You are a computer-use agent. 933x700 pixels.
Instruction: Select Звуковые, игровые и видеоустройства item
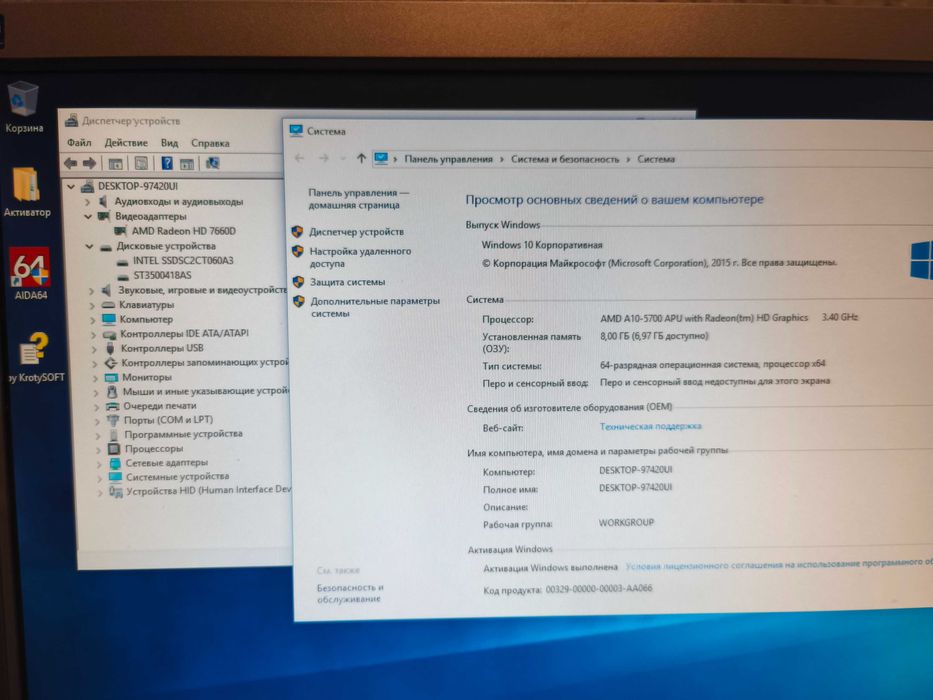click(x=202, y=290)
